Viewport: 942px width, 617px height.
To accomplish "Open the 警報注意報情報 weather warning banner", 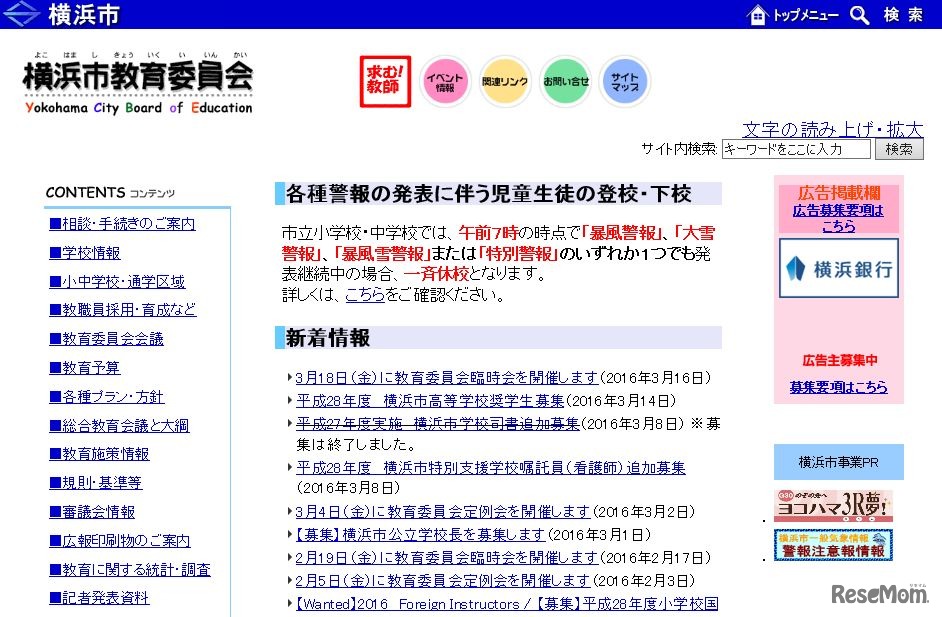I will pyautogui.click(x=832, y=547).
